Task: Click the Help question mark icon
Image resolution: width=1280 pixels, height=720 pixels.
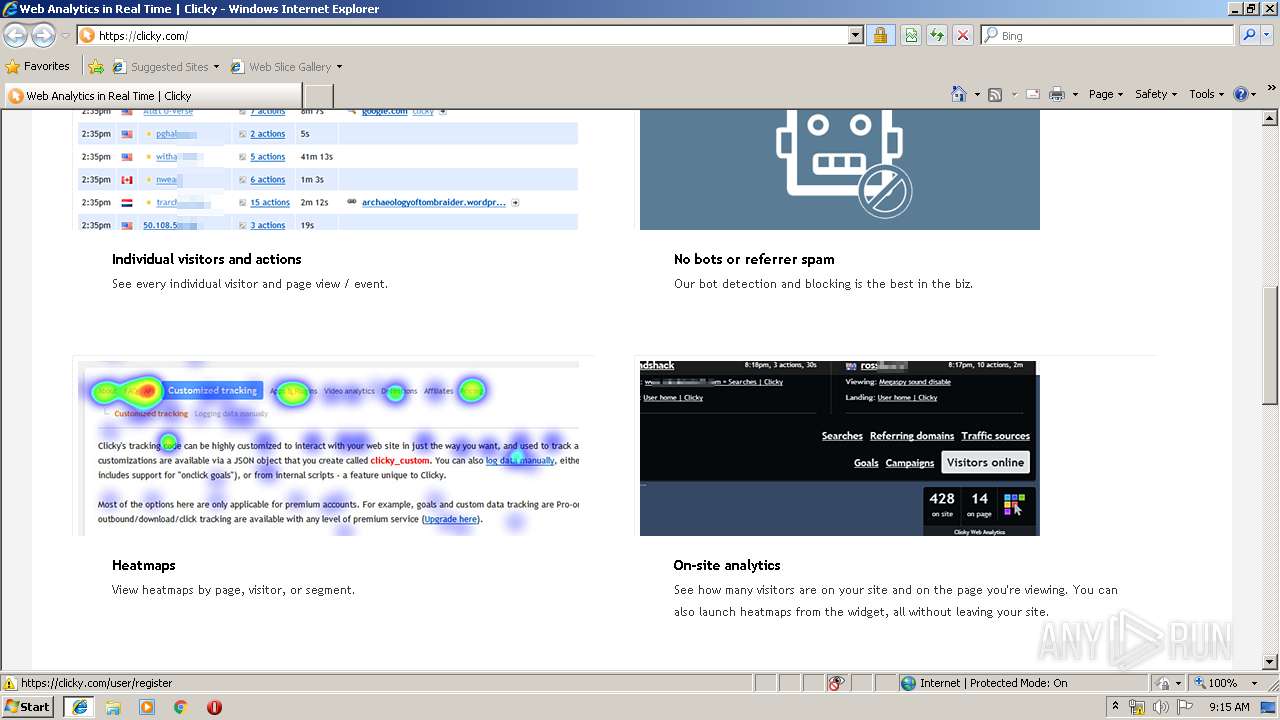Action: tap(1240, 94)
